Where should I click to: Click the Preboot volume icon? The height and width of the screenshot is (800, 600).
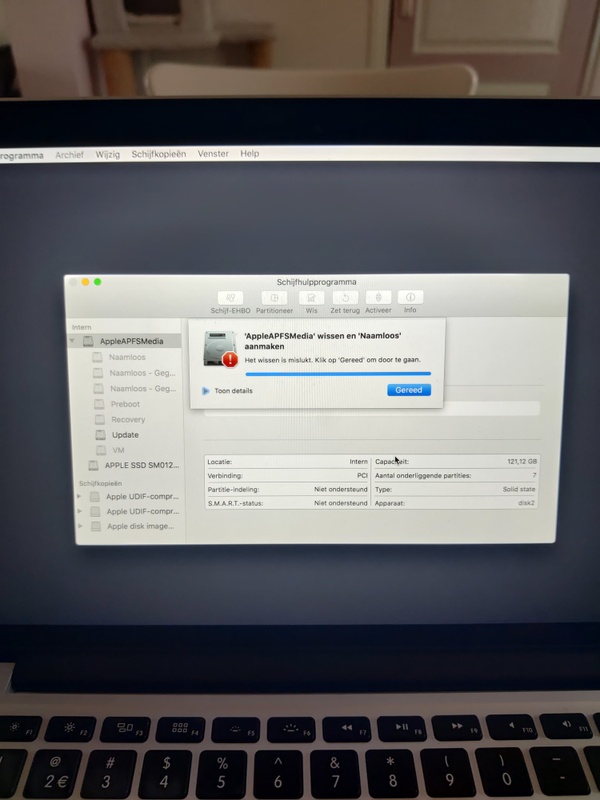100,404
